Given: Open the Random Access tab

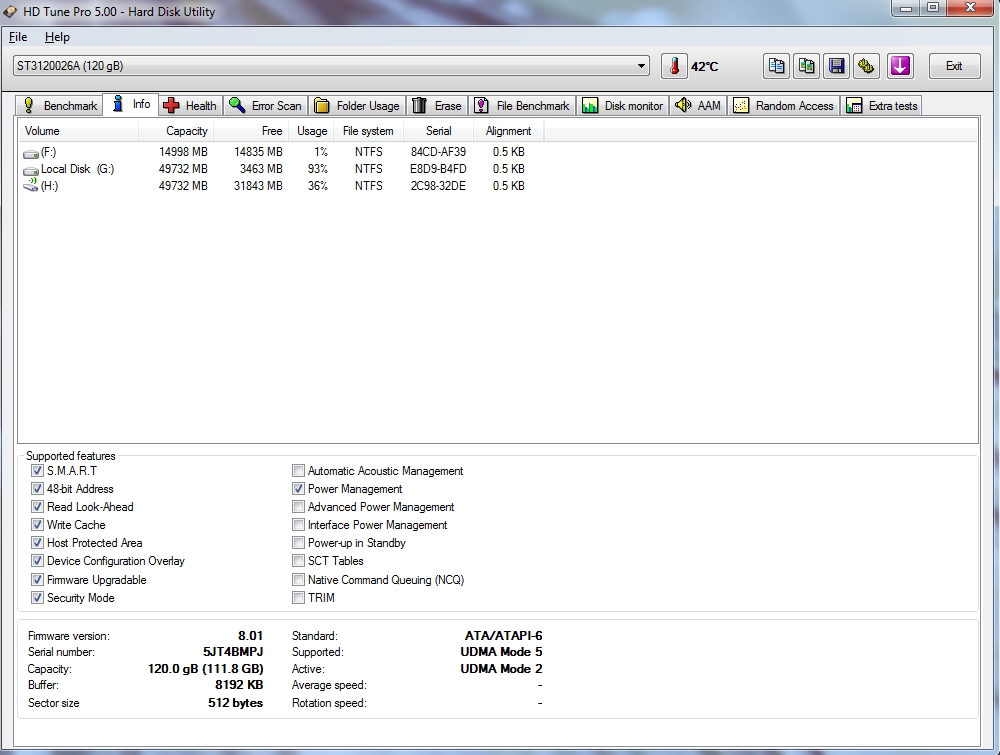Looking at the screenshot, I should coord(783,105).
